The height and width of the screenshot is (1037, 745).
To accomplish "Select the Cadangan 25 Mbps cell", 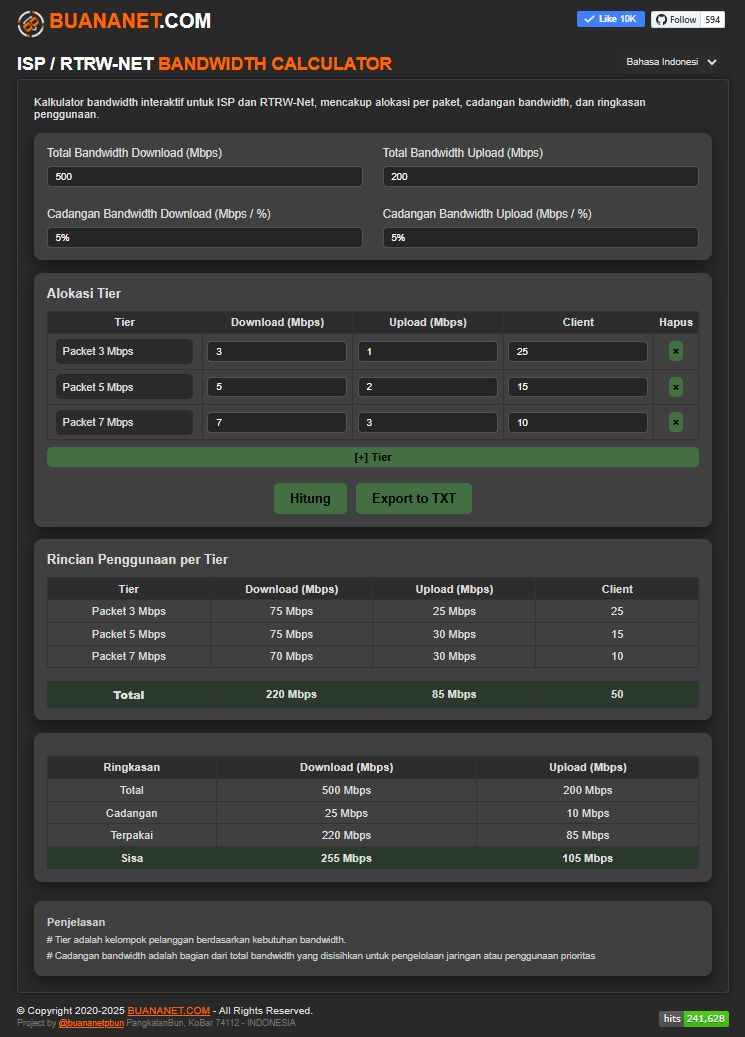I will click(346, 813).
